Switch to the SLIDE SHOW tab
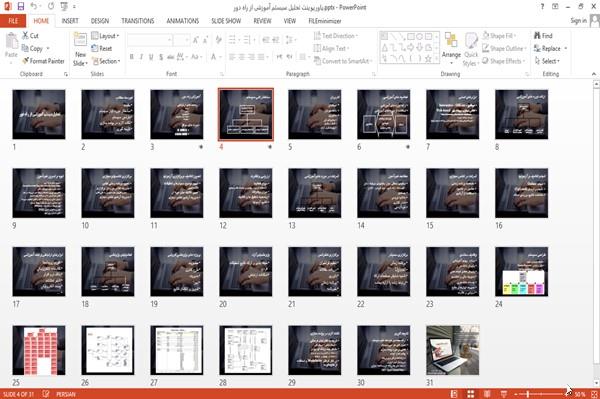Image resolution: width=600 pixels, height=399 pixels. pyautogui.click(x=226, y=21)
